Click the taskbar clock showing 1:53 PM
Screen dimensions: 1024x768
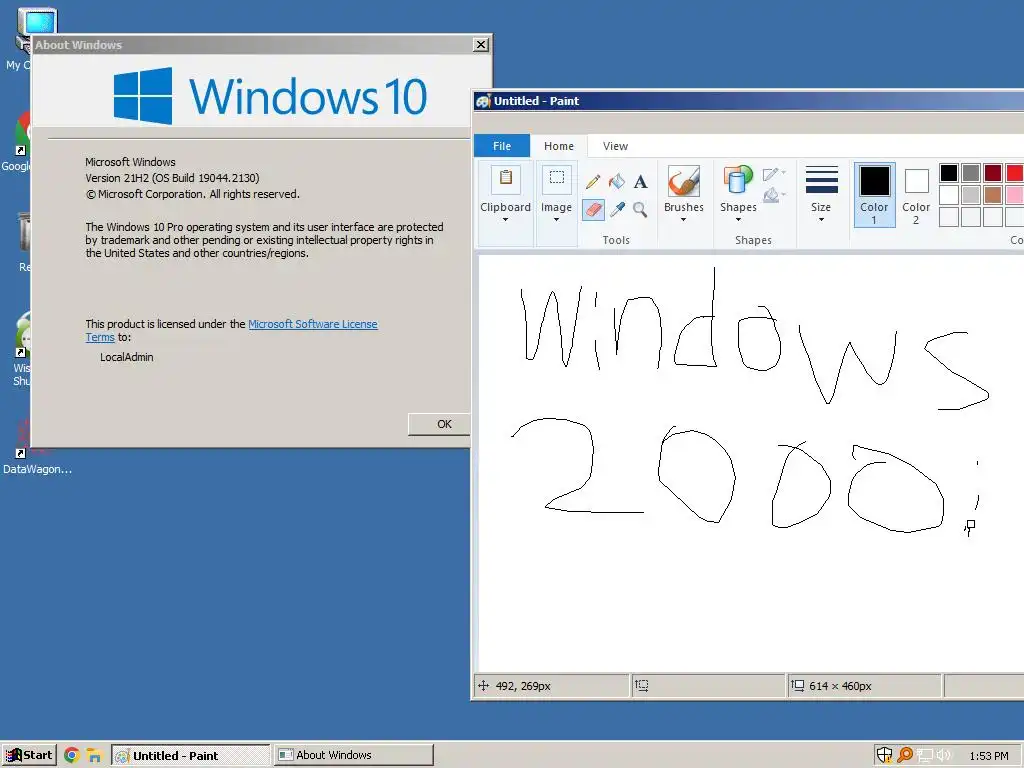[x=989, y=756]
